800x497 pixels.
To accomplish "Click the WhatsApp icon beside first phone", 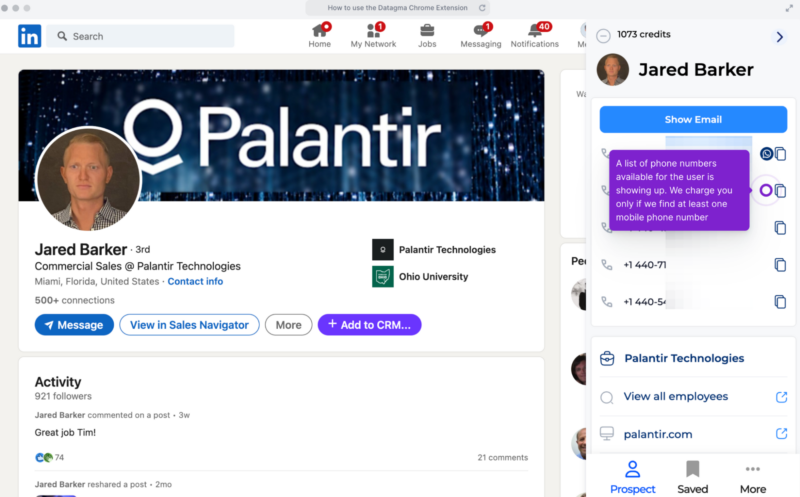I will (x=766, y=154).
